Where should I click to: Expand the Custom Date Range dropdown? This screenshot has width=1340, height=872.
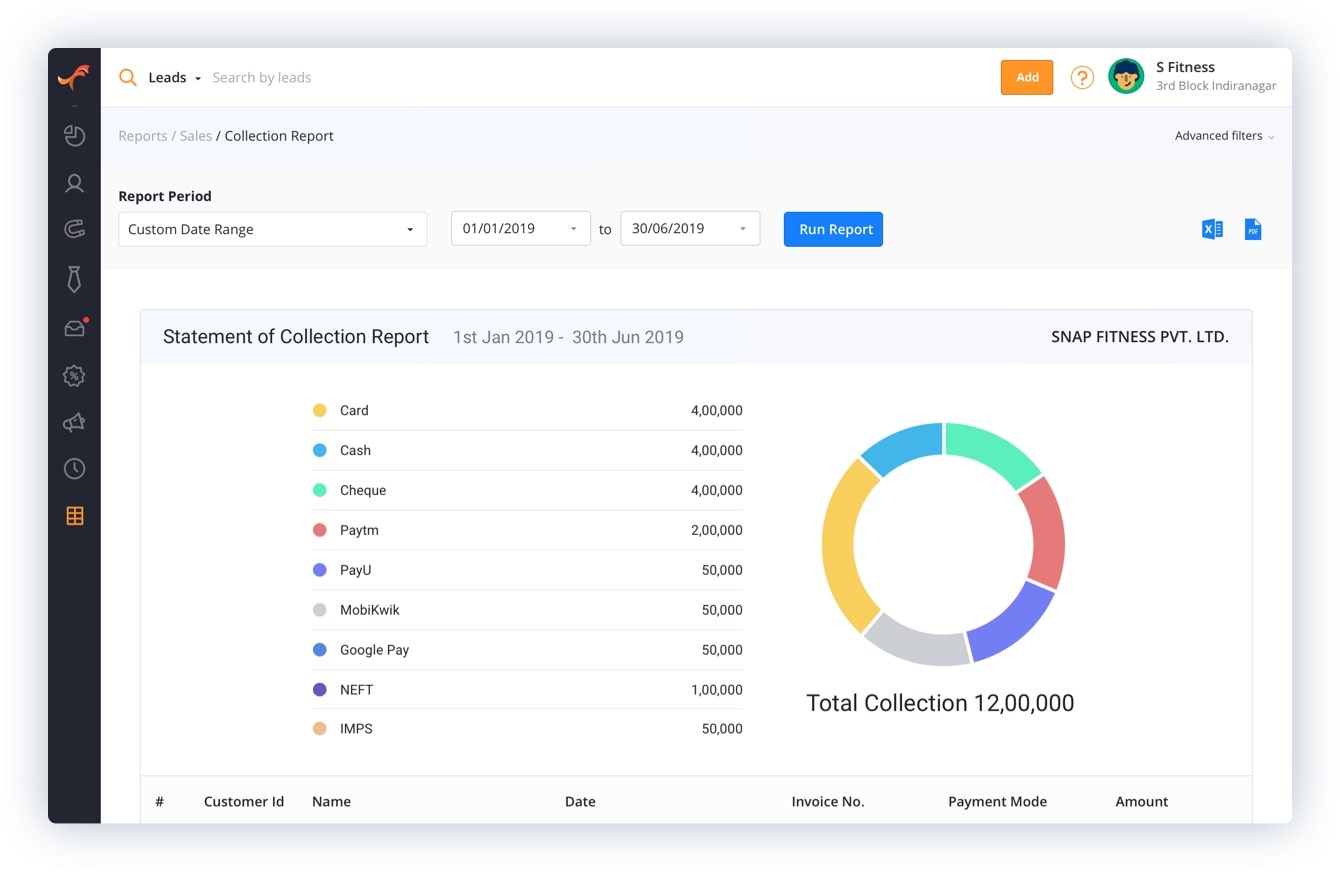click(272, 229)
